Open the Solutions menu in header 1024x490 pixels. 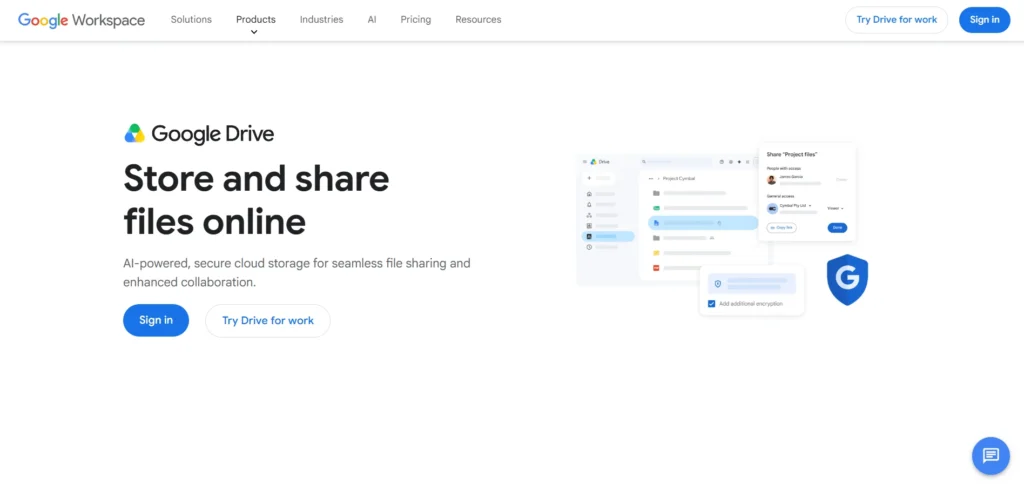coord(191,20)
